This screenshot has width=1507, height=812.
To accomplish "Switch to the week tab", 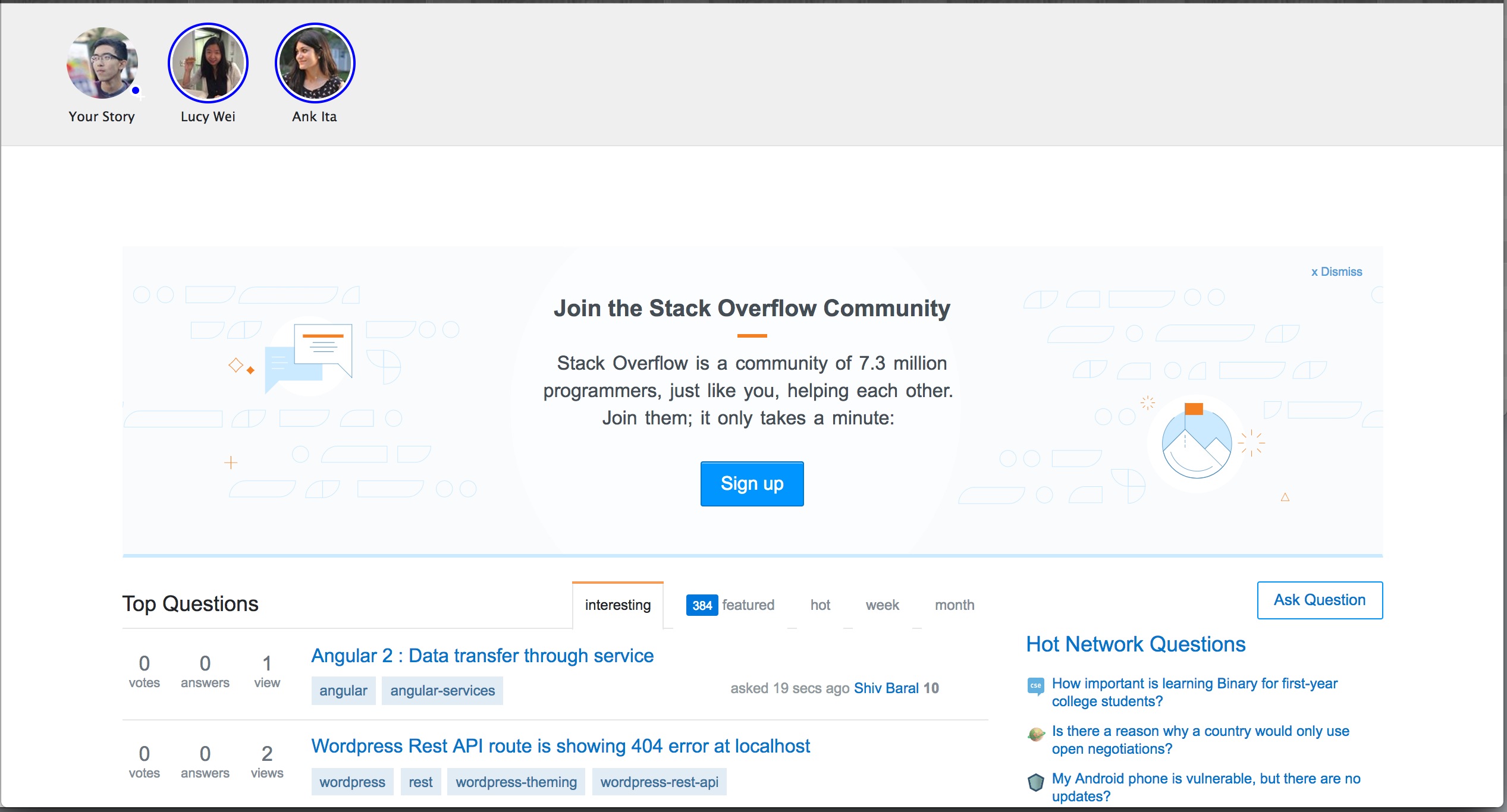I will (882, 605).
